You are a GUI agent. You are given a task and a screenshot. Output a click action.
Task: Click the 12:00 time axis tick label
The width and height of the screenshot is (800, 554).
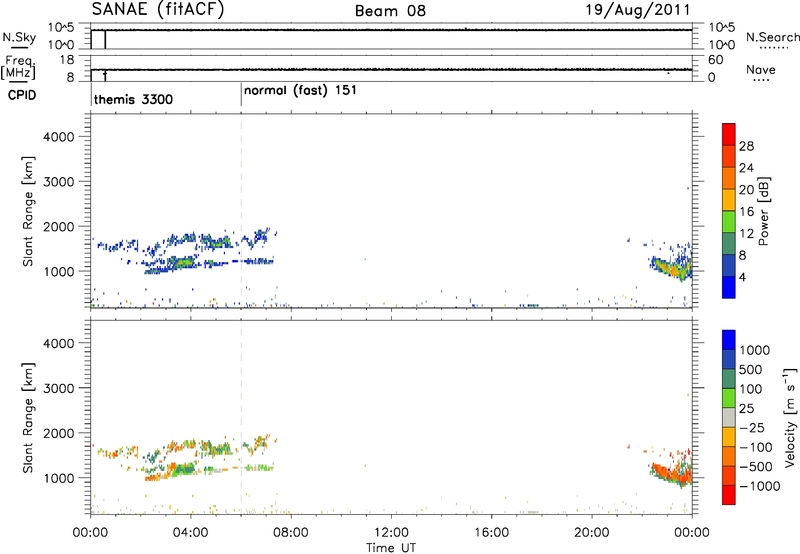point(391,533)
